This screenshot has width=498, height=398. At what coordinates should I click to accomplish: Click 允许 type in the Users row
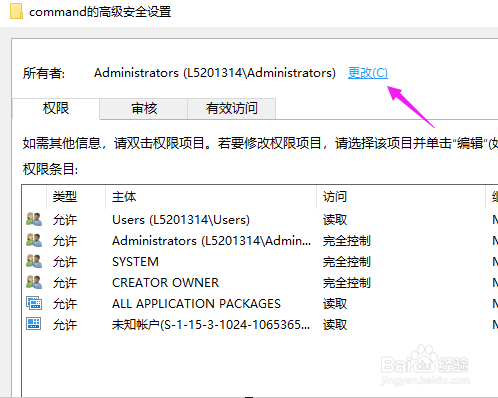tap(65, 220)
